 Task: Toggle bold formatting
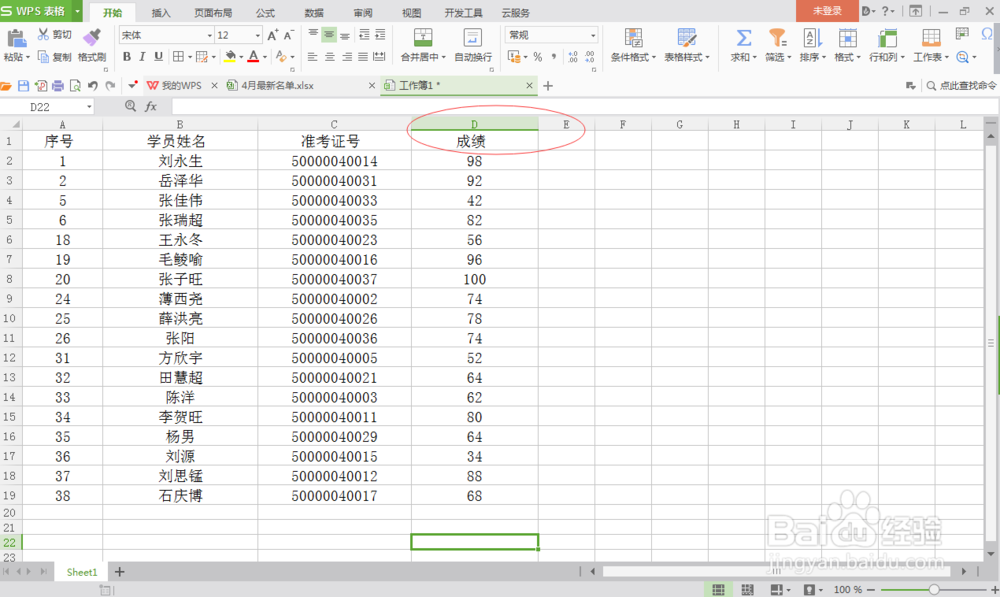[x=126, y=57]
